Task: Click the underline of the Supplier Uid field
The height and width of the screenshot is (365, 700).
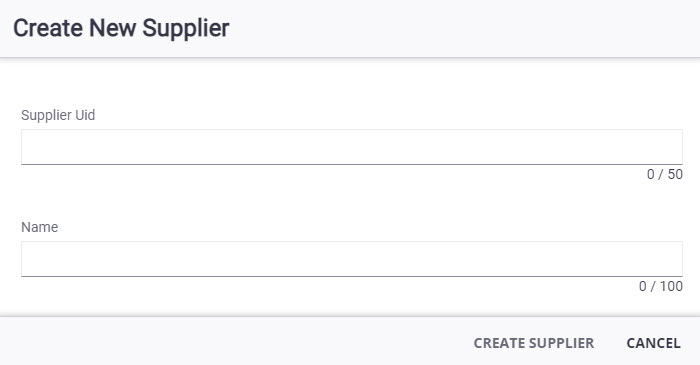Action: [x=352, y=164]
